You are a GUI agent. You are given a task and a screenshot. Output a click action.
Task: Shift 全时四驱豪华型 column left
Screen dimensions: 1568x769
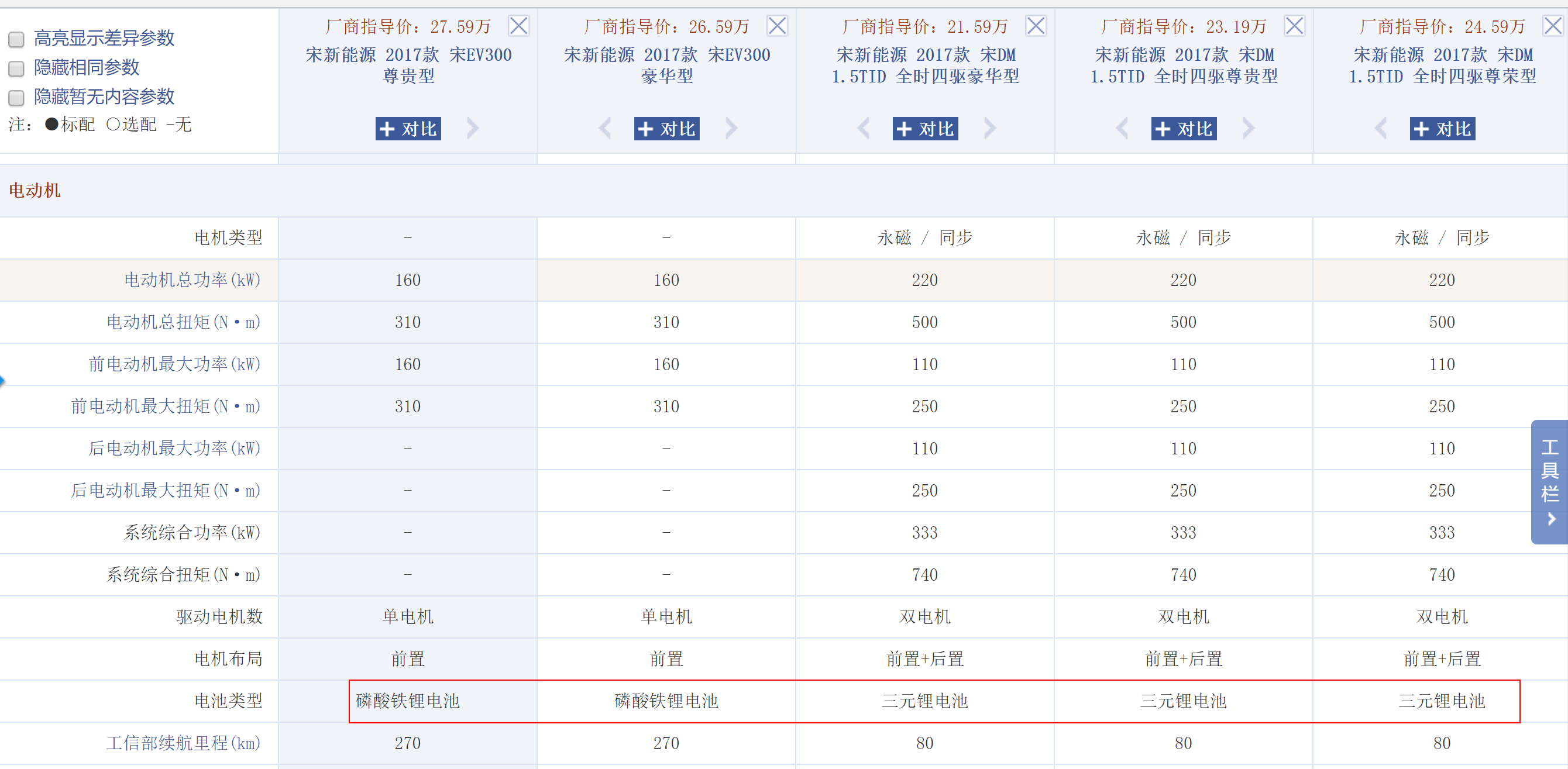(x=863, y=129)
